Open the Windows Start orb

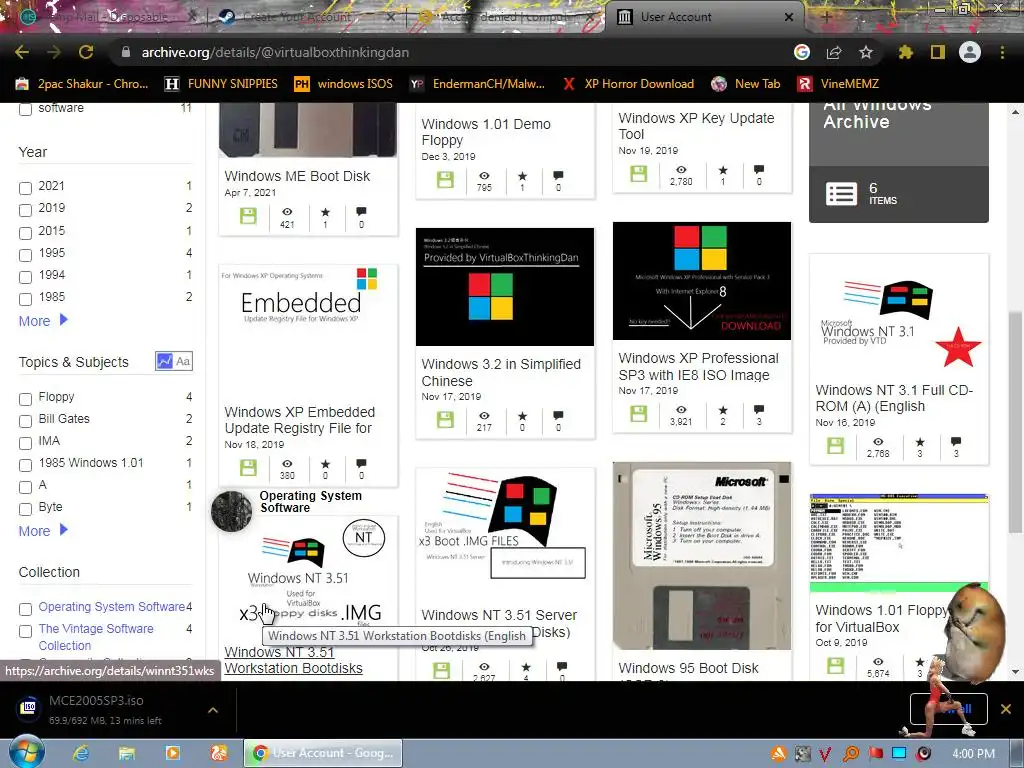pyautogui.click(x=27, y=752)
